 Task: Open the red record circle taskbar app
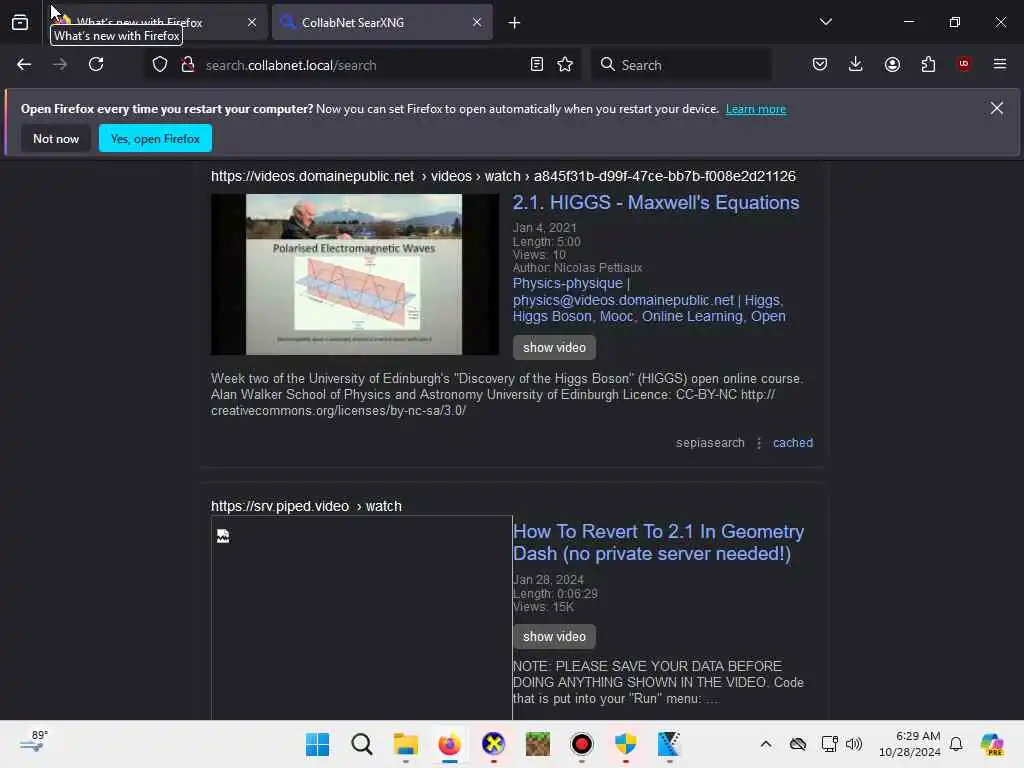click(581, 744)
